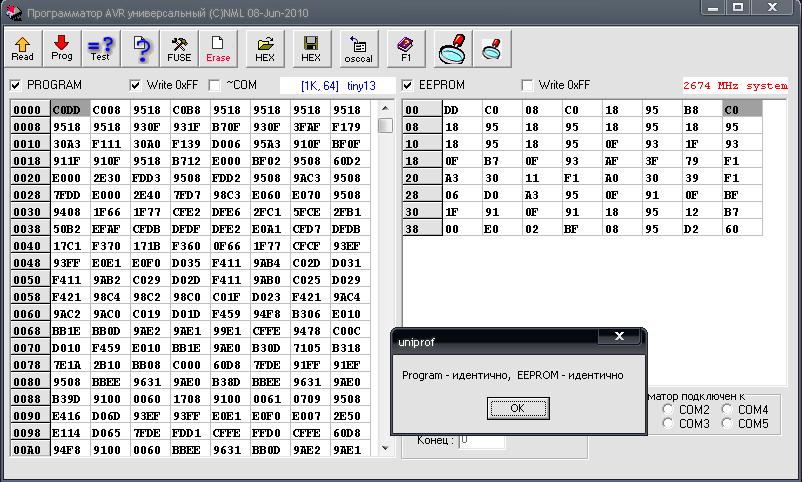Run the Test chip function
Viewport: 802px width, 482px height.
99,47
